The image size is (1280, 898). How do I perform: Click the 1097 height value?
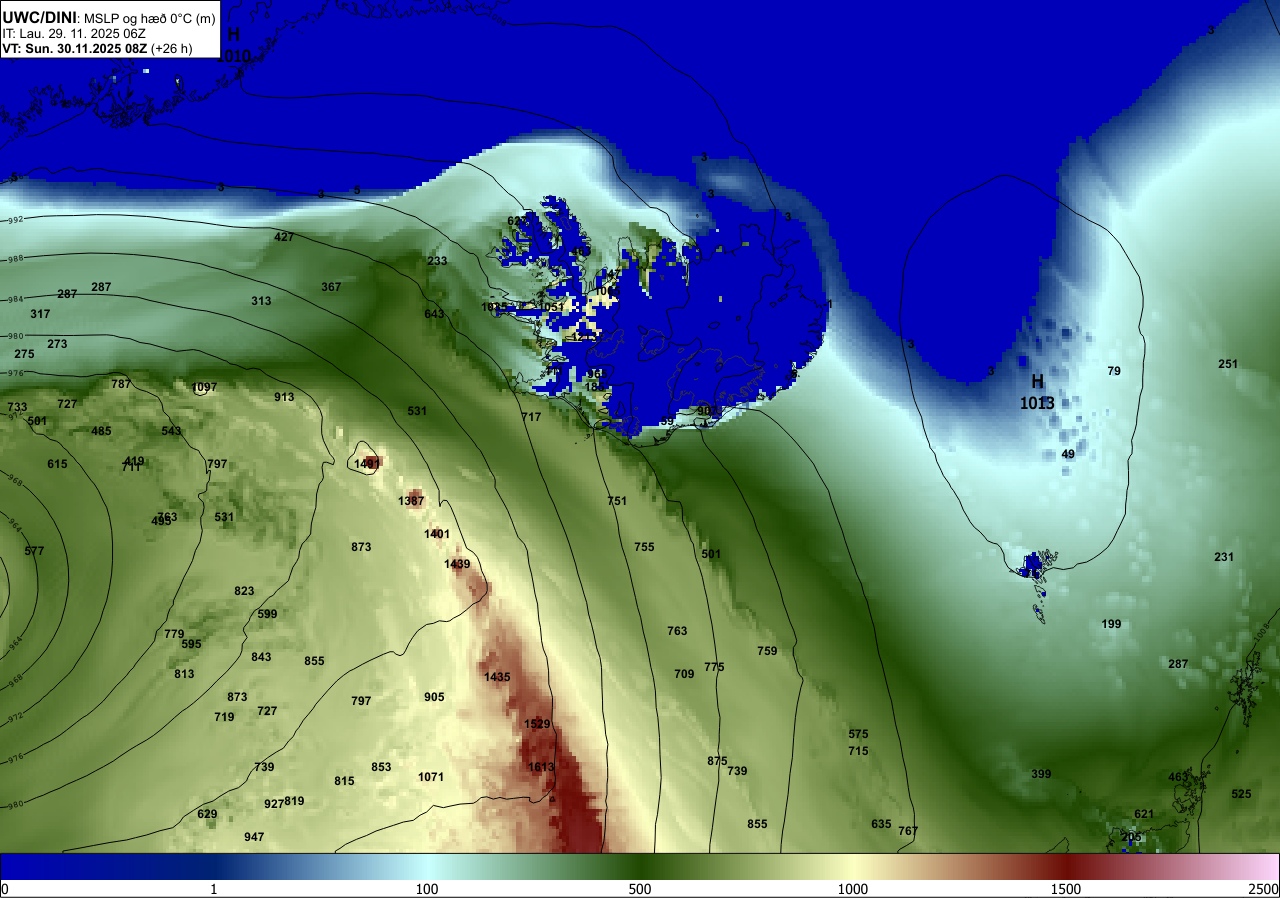(x=204, y=387)
